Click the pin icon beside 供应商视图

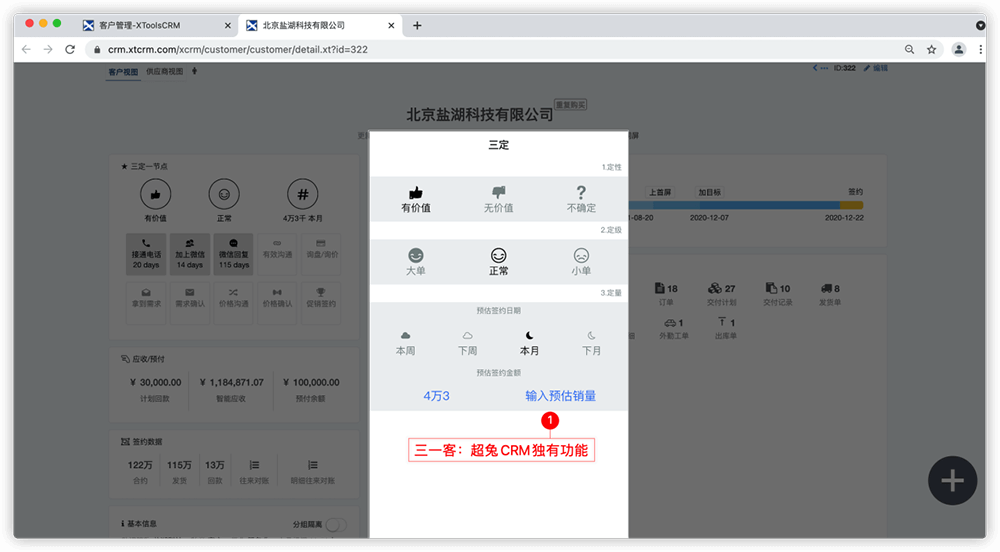pyautogui.click(x=195, y=71)
